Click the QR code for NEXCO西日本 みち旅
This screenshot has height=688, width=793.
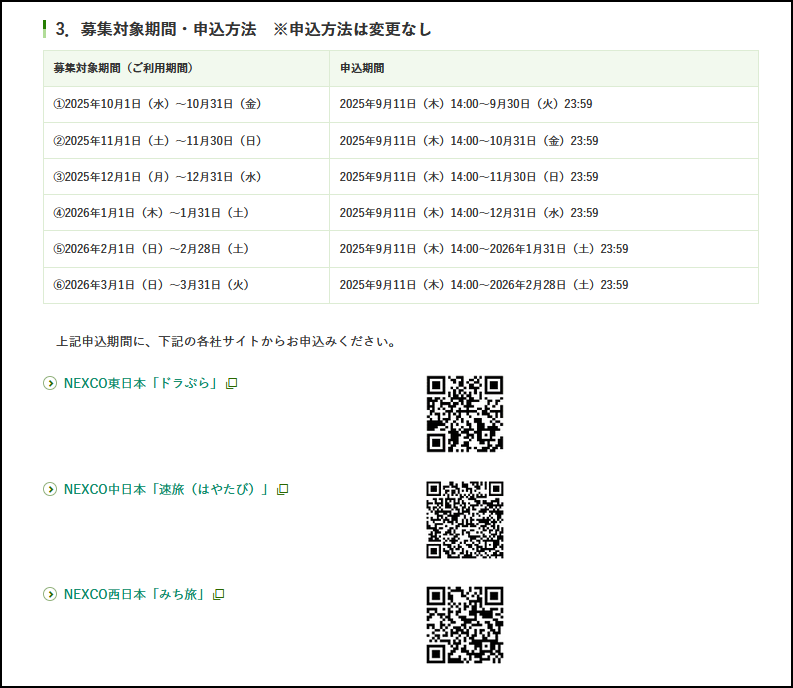(x=465, y=625)
